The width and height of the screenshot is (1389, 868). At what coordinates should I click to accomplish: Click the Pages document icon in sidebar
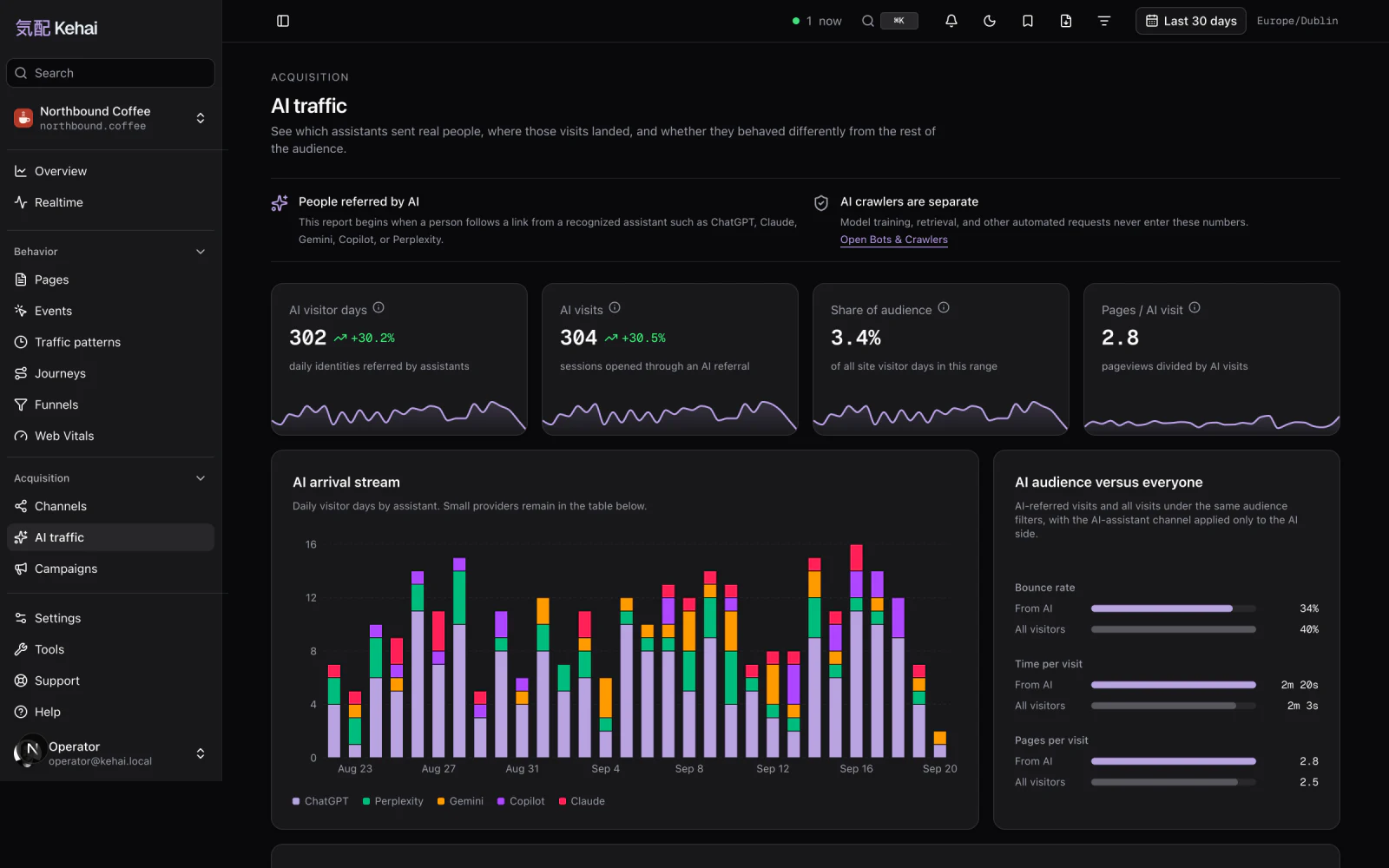click(x=21, y=279)
